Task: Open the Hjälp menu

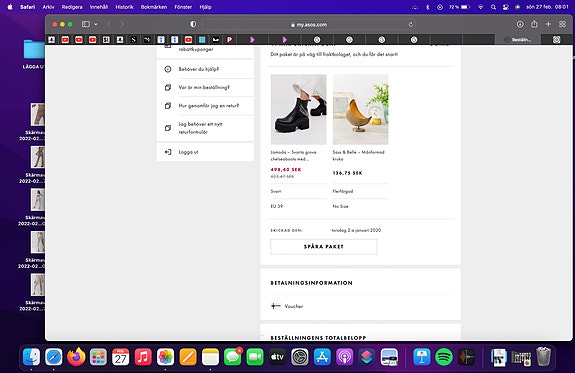Action: click(x=205, y=7)
